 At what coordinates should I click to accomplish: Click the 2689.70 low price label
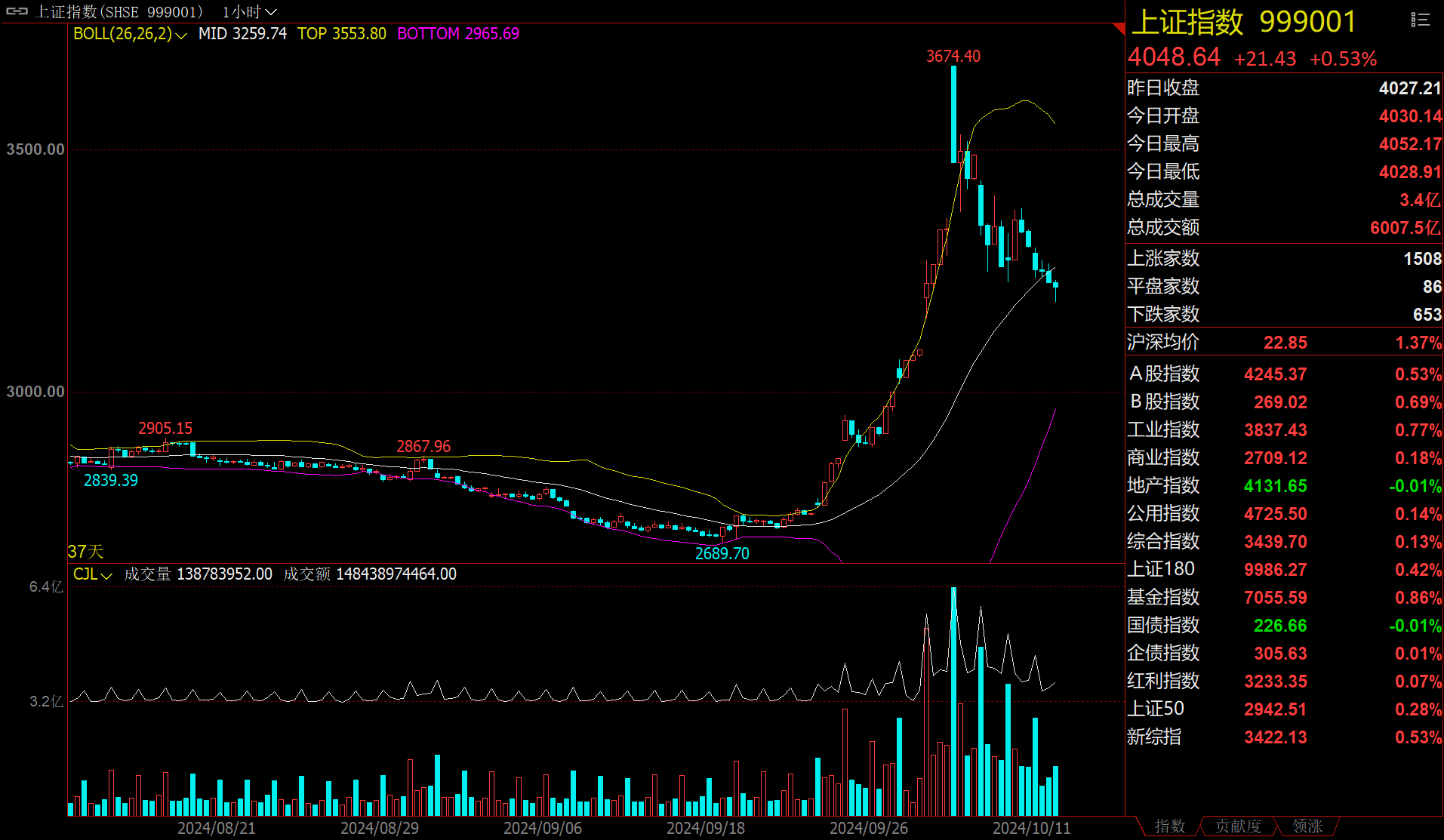pyautogui.click(x=722, y=554)
